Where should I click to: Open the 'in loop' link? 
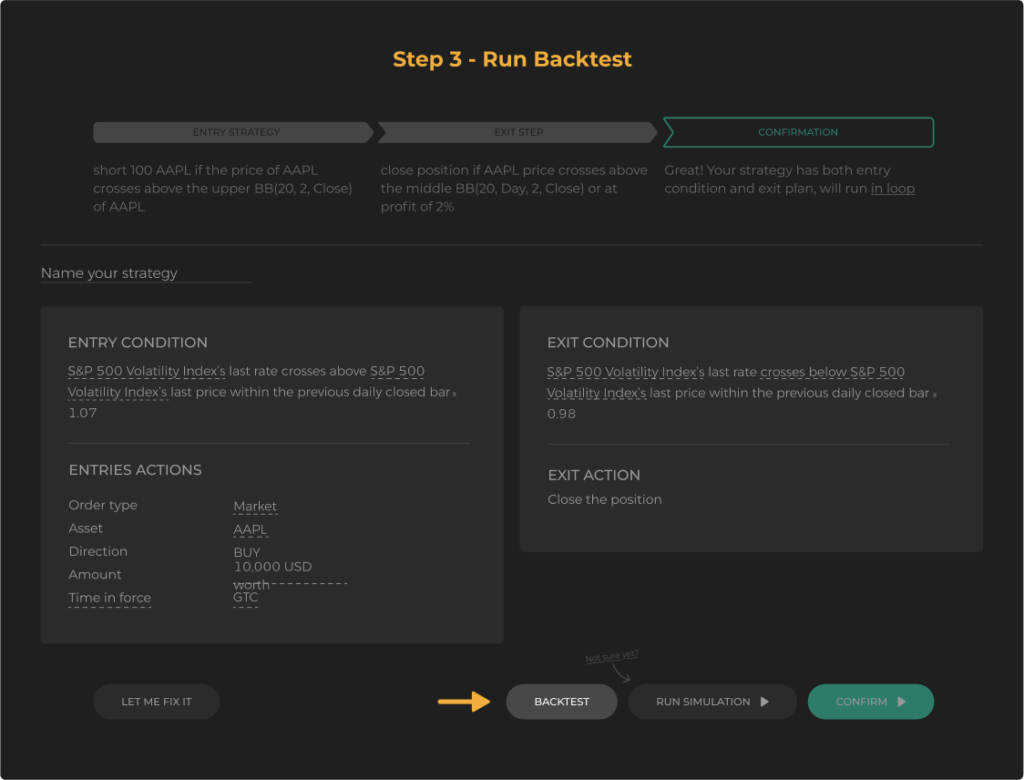(892, 188)
